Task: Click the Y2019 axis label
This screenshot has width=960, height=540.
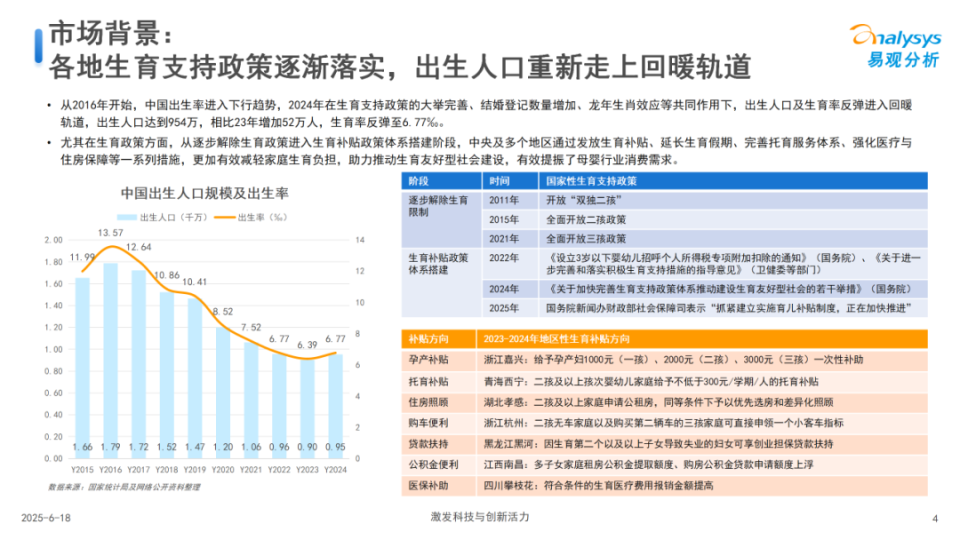Action: click(195, 470)
